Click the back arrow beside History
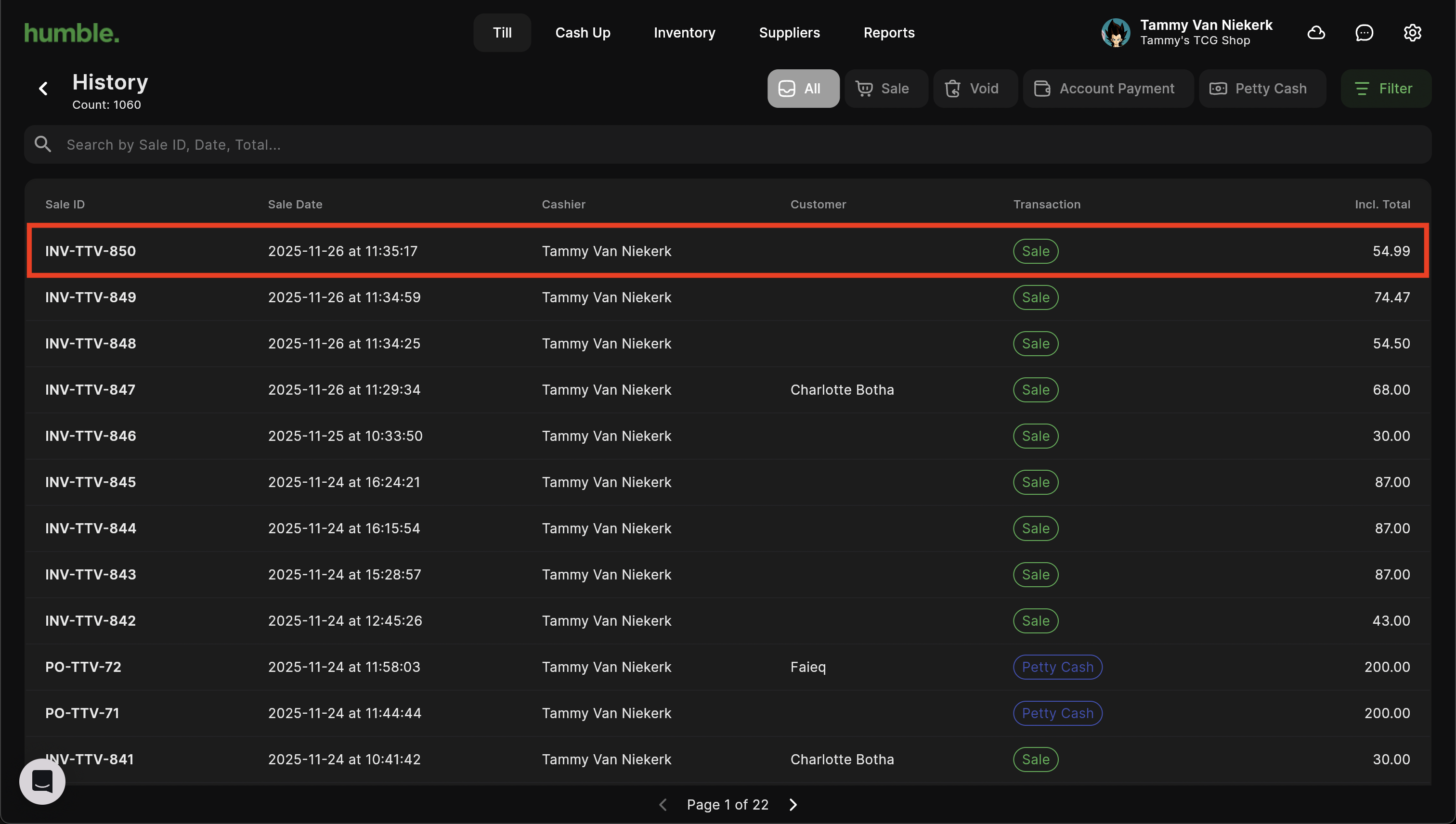The width and height of the screenshot is (1456, 824). [43, 89]
